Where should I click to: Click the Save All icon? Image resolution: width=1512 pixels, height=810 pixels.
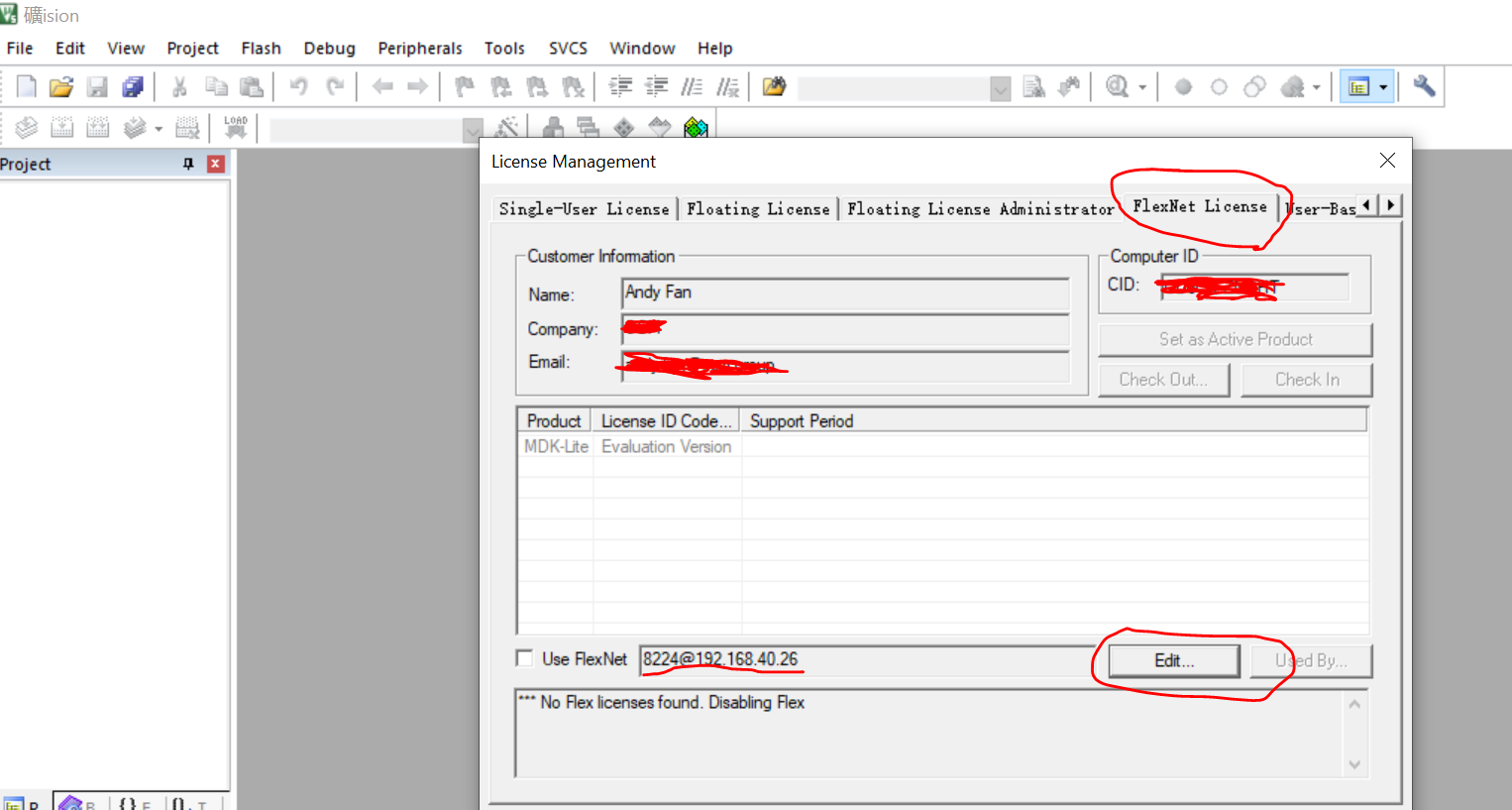point(133,87)
